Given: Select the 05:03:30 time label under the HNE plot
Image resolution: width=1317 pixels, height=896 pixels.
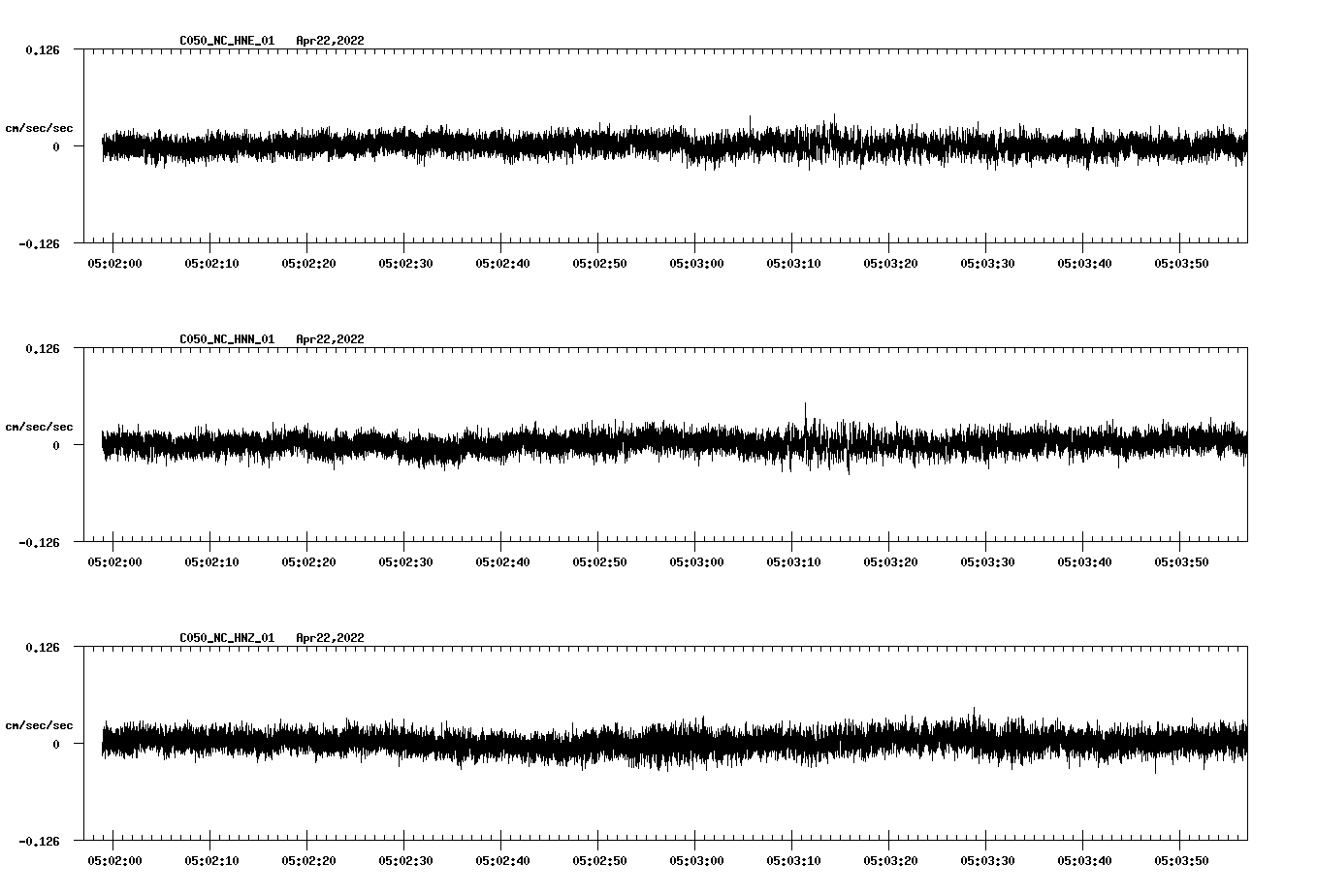Looking at the screenshot, I should [987, 263].
